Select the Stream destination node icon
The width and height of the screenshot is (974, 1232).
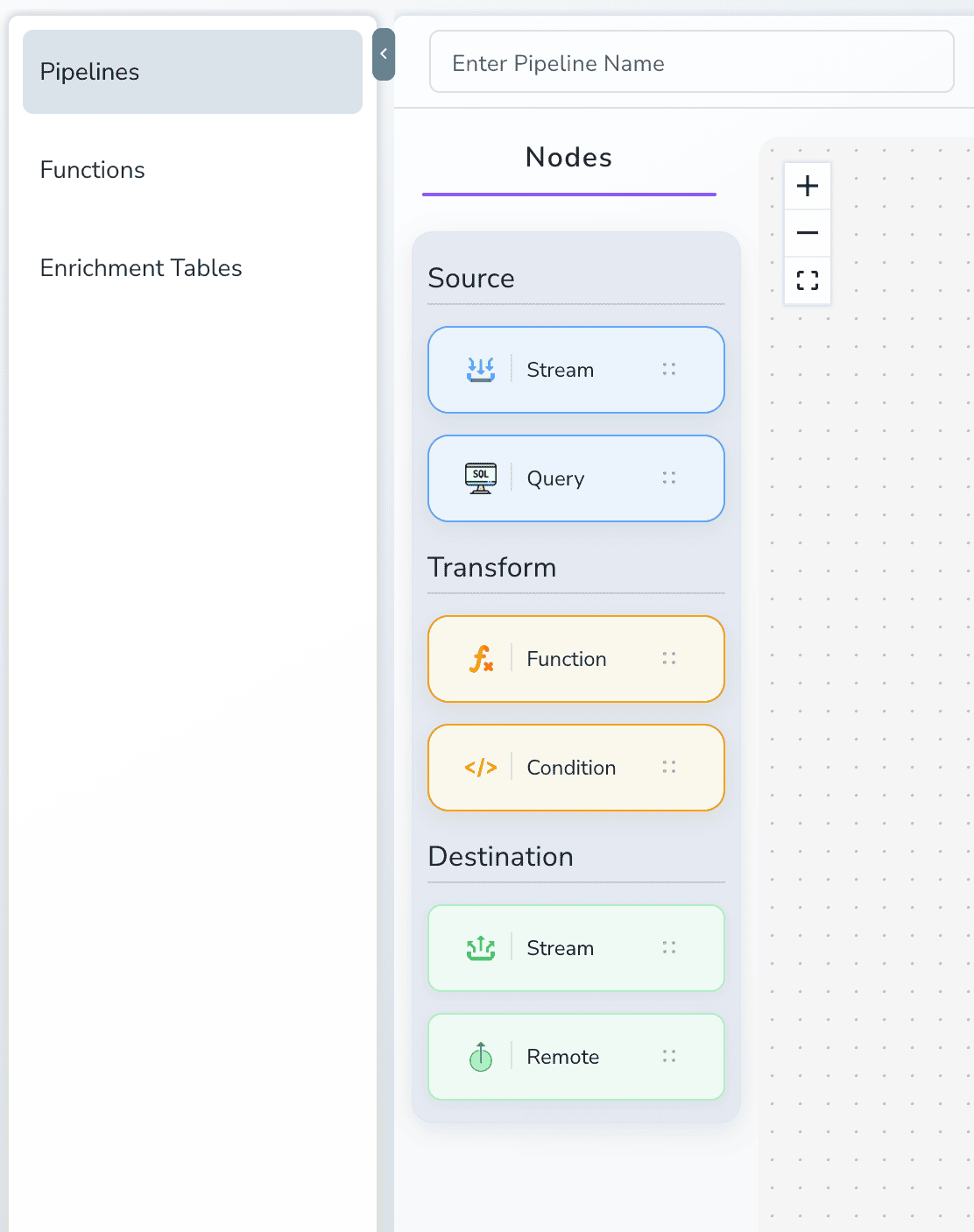(480, 947)
